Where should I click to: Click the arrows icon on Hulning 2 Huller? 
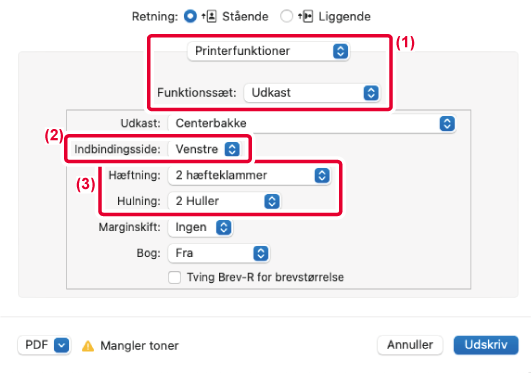272,201
